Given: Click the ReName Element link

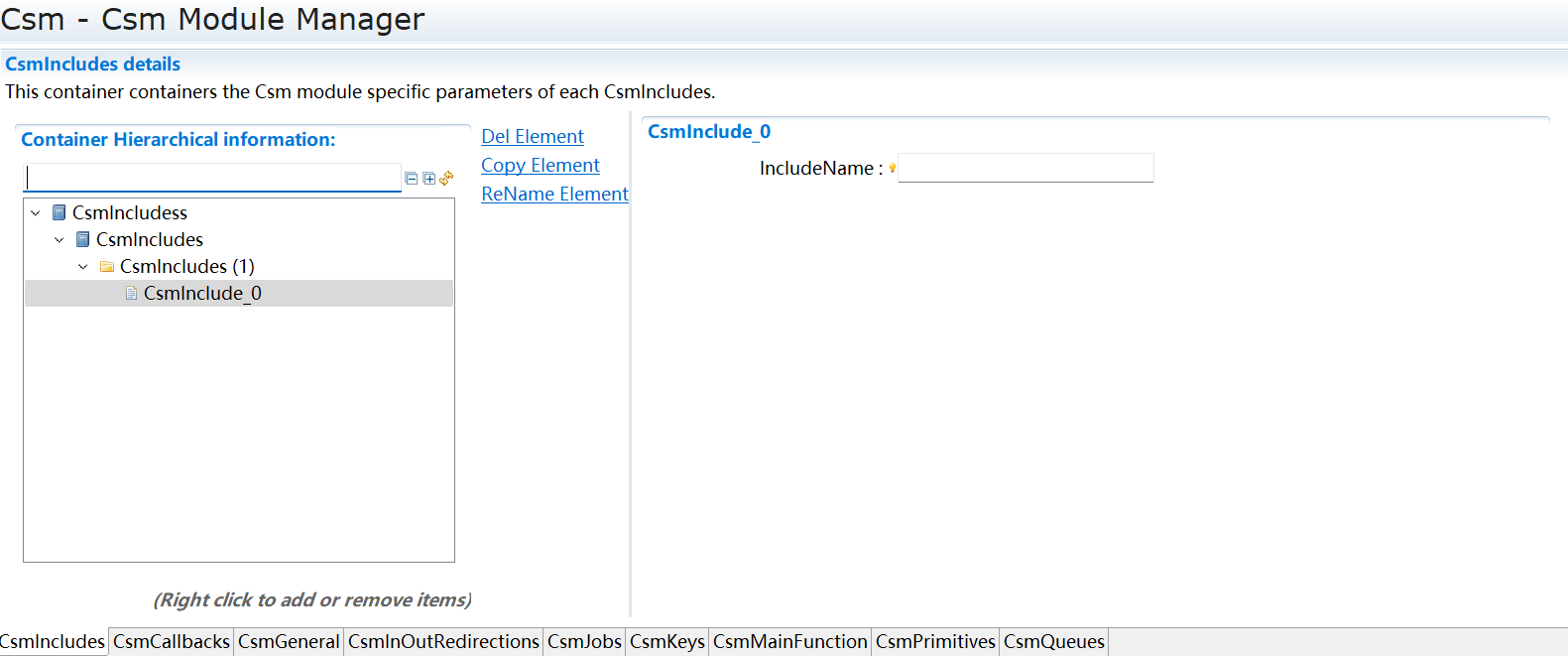Looking at the screenshot, I should [x=554, y=195].
